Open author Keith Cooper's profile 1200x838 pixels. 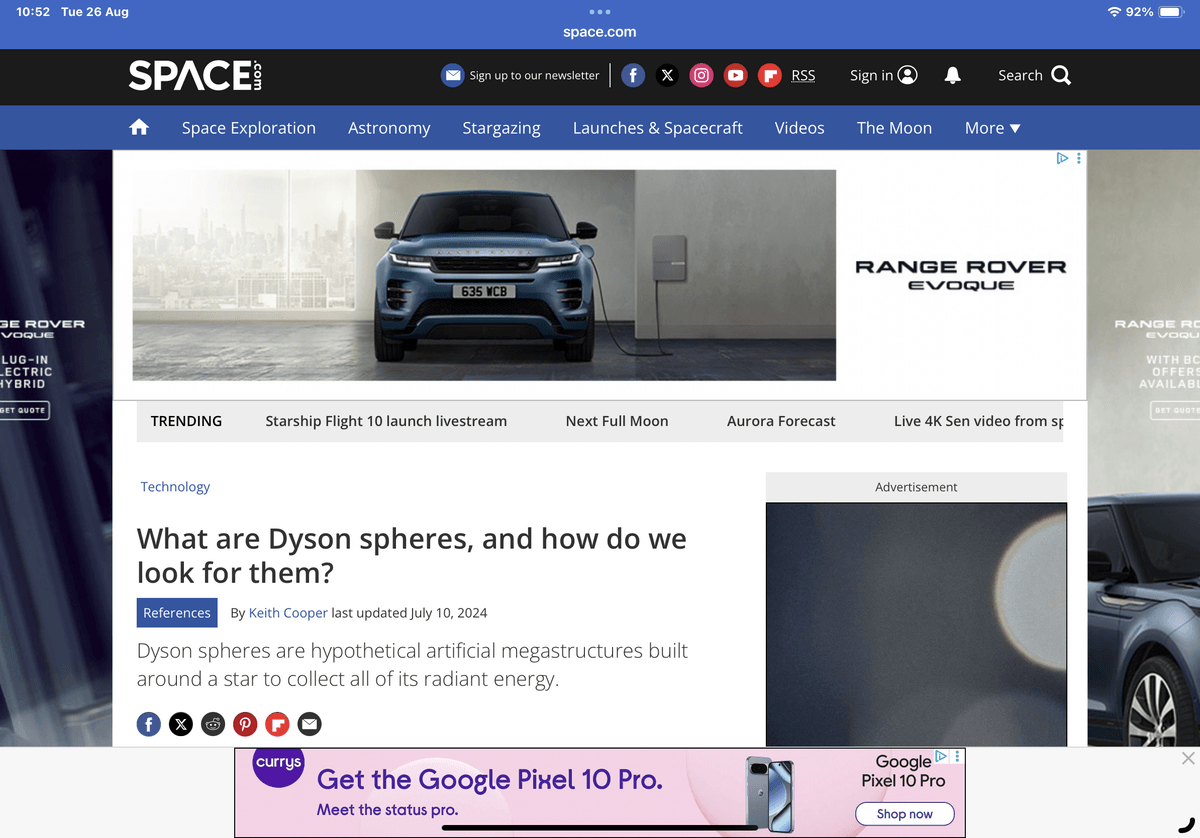pyautogui.click(x=288, y=613)
